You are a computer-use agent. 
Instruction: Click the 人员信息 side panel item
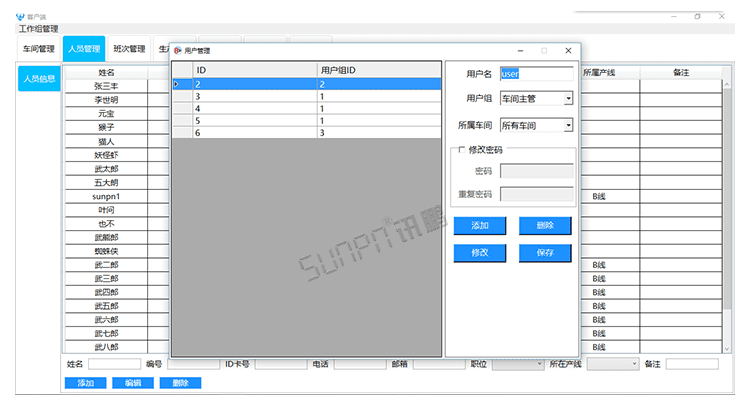coord(40,78)
